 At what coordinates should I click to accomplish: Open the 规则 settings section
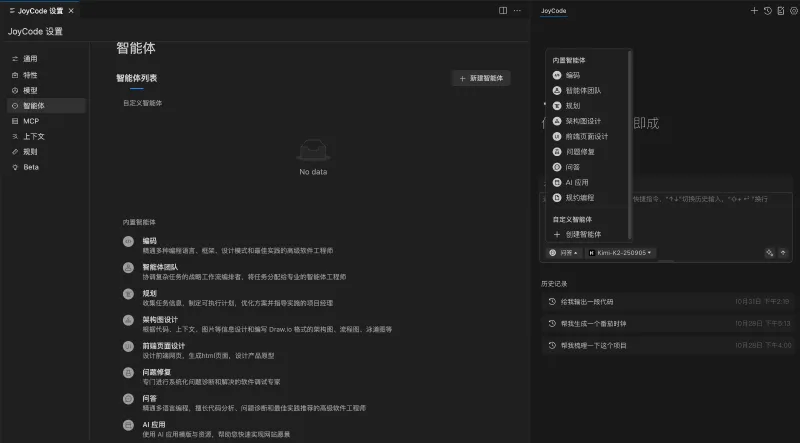coord(46,152)
